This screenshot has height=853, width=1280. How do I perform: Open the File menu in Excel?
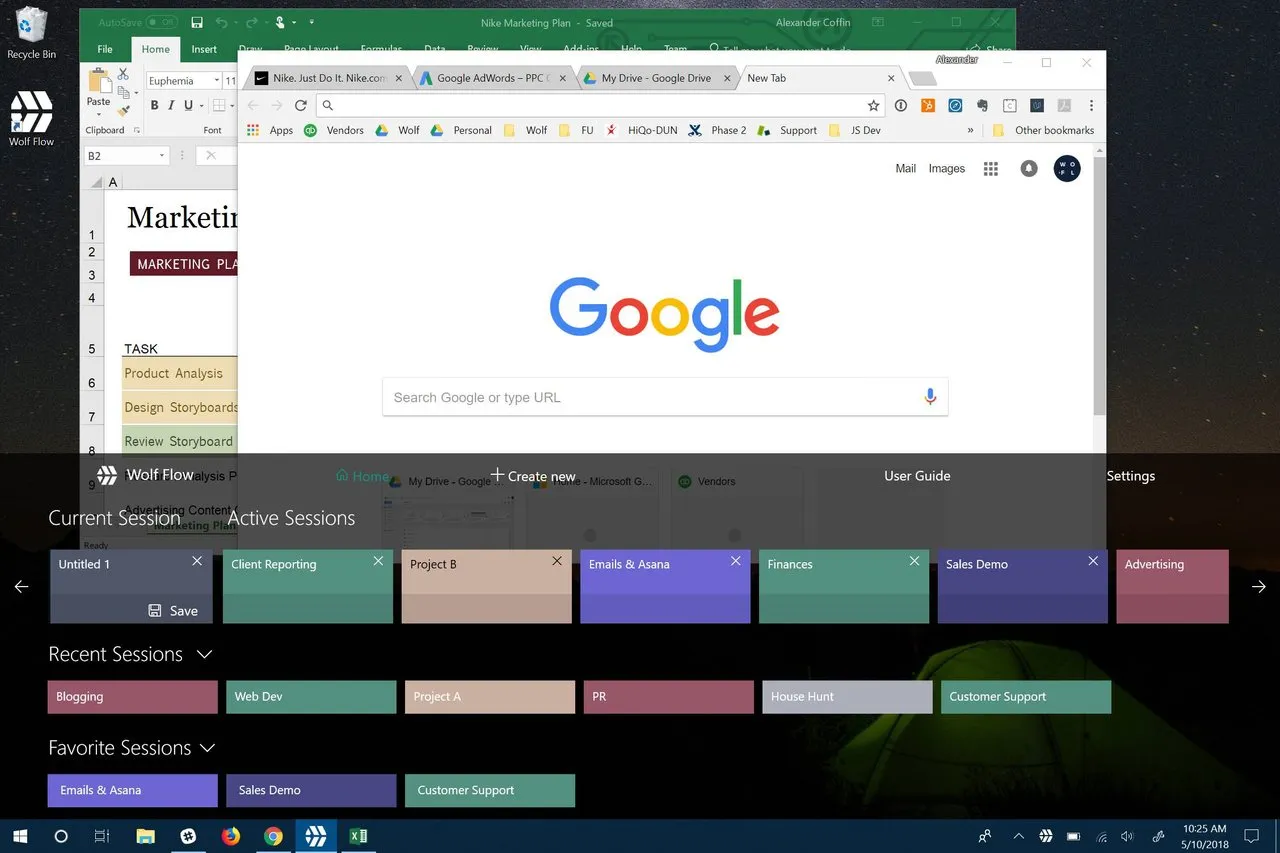[x=105, y=49]
